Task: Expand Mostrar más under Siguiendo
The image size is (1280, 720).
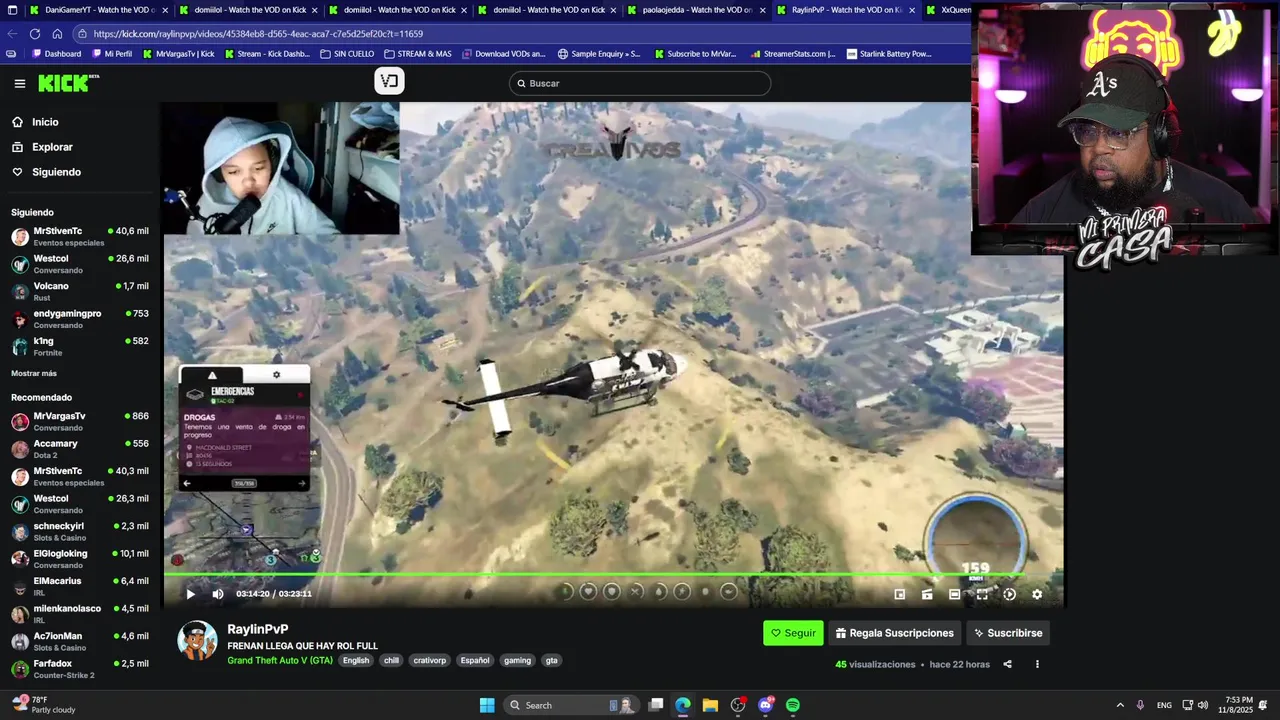Action: 34,373
